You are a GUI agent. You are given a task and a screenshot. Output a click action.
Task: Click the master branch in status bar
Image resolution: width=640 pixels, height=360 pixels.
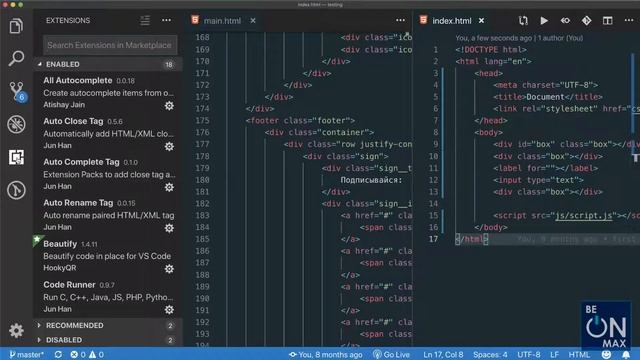tap(26, 354)
